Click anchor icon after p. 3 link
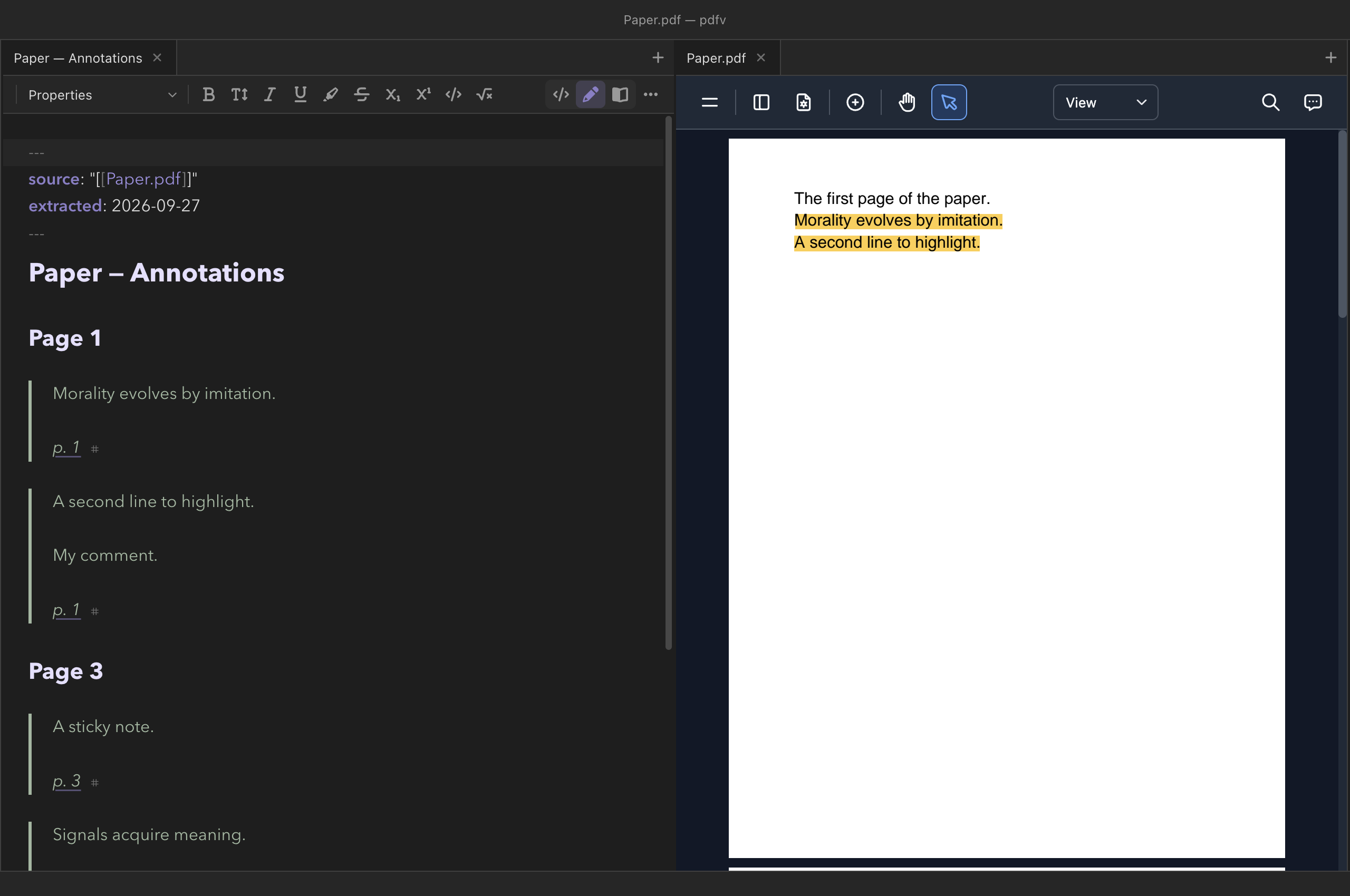The image size is (1350, 896). (x=95, y=783)
